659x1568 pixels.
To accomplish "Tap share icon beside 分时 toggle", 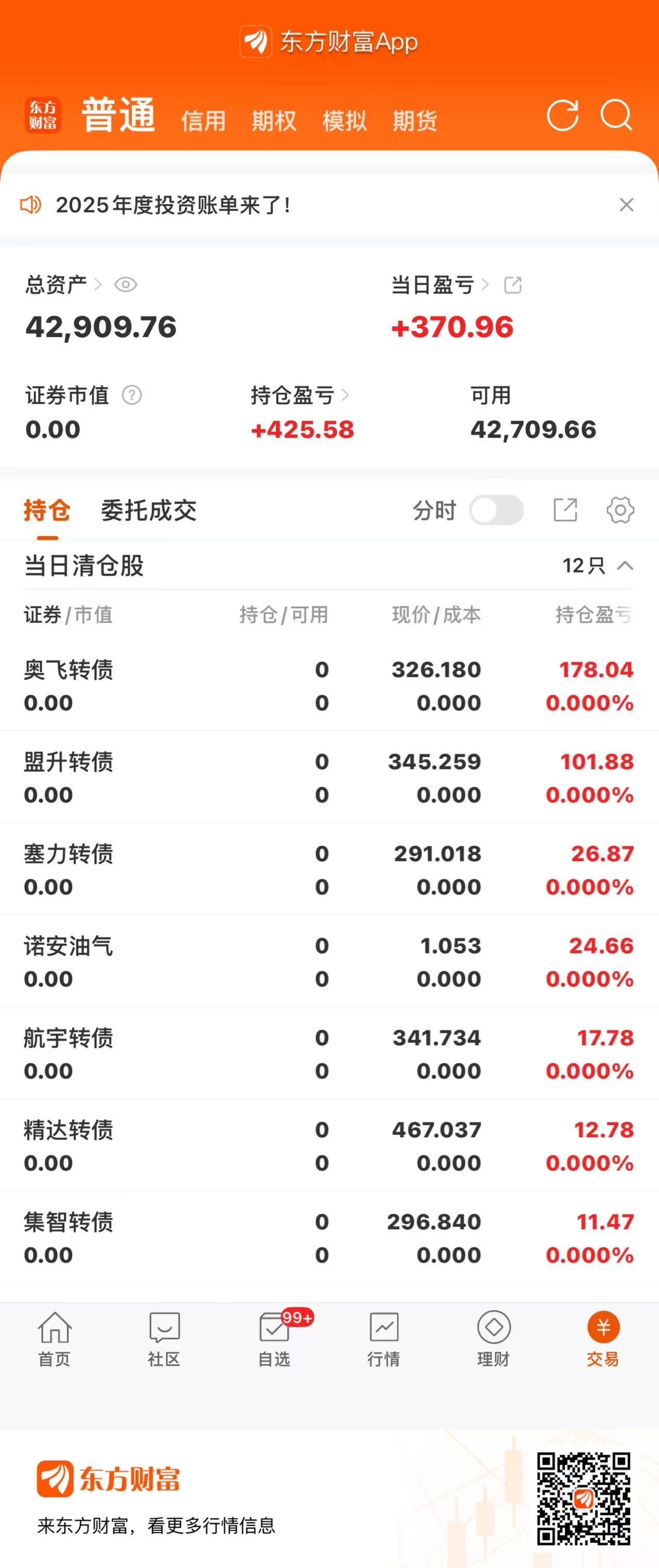I will 565,510.
